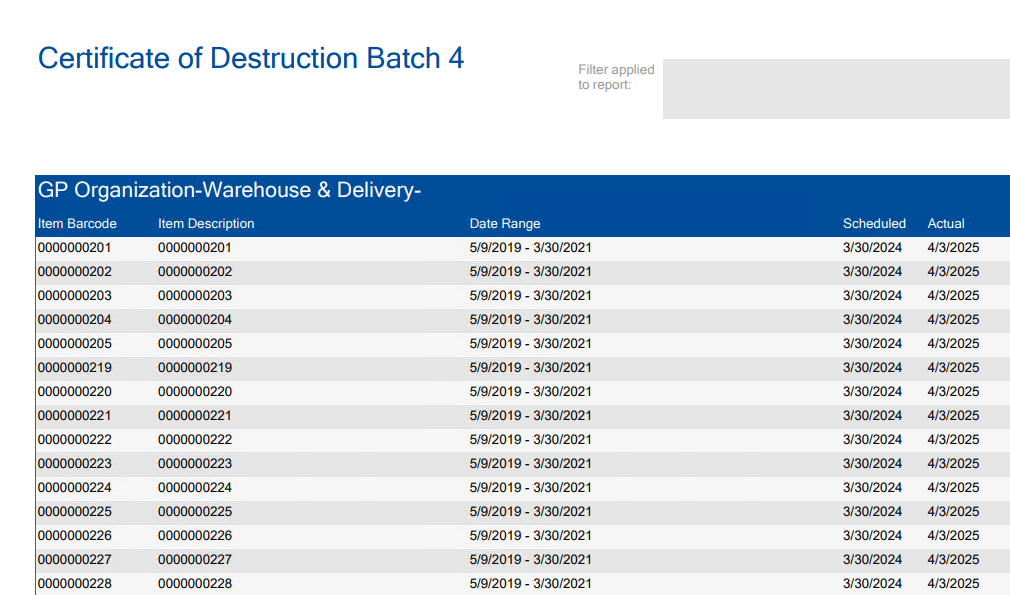Click the Date Range column header
Screen dimensions: 1010x595
[x=505, y=223]
